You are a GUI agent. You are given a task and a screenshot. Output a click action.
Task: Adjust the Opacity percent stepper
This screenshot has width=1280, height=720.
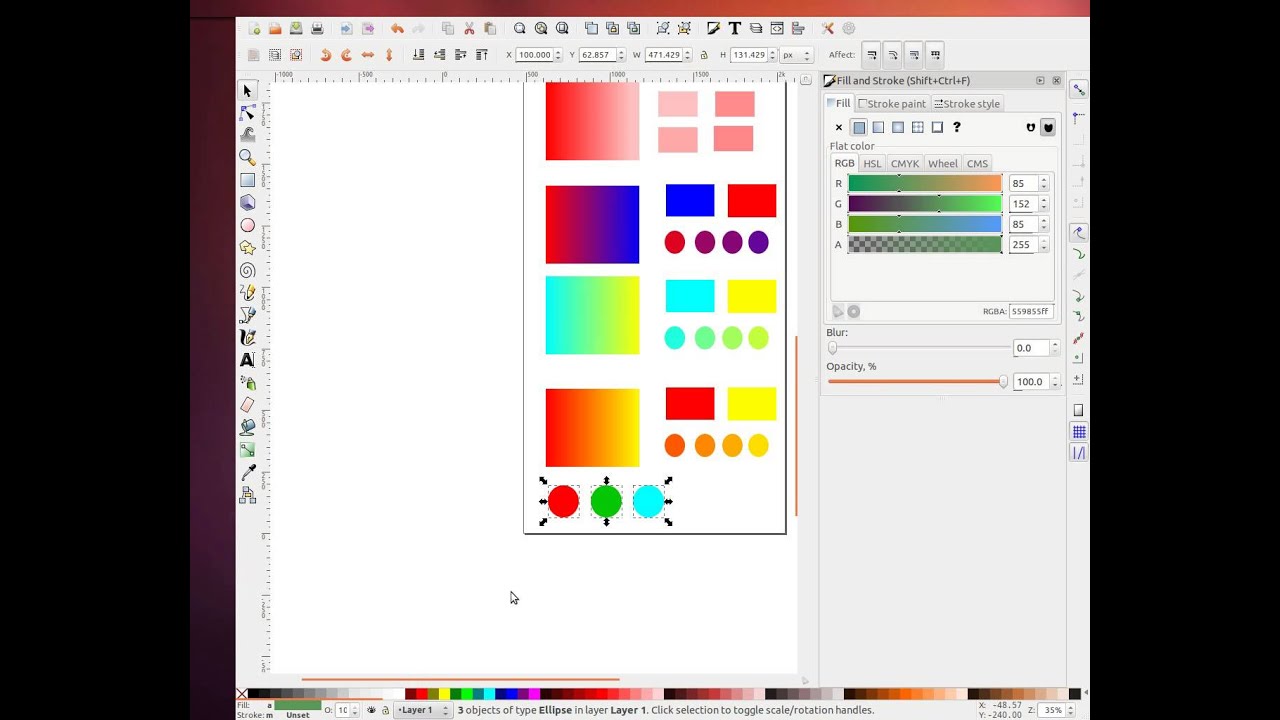[x=1054, y=382]
